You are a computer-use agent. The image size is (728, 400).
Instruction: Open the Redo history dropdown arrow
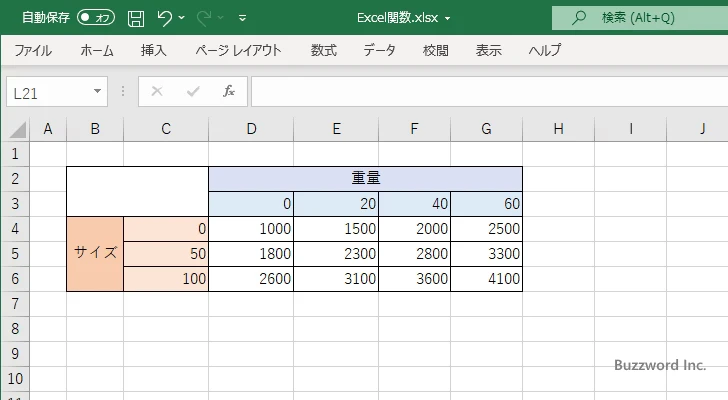click(x=221, y=18)
